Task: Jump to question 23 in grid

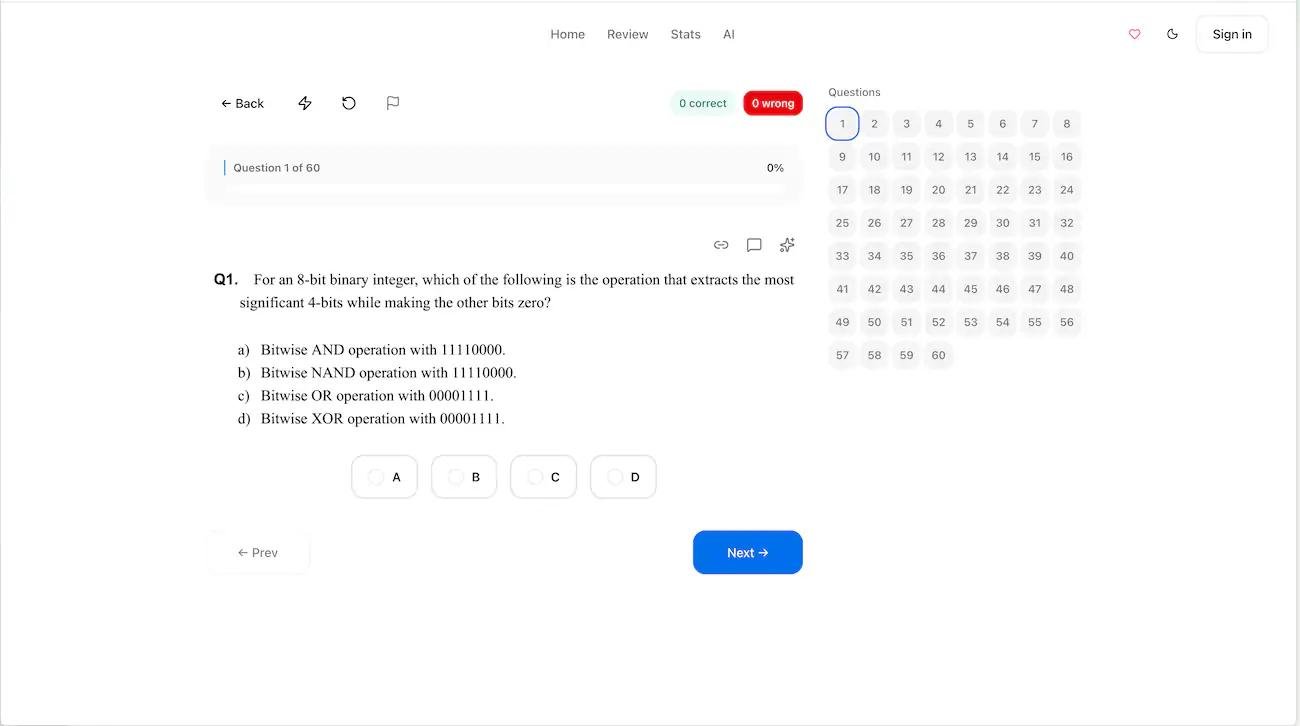Action: coord(1034,190)
